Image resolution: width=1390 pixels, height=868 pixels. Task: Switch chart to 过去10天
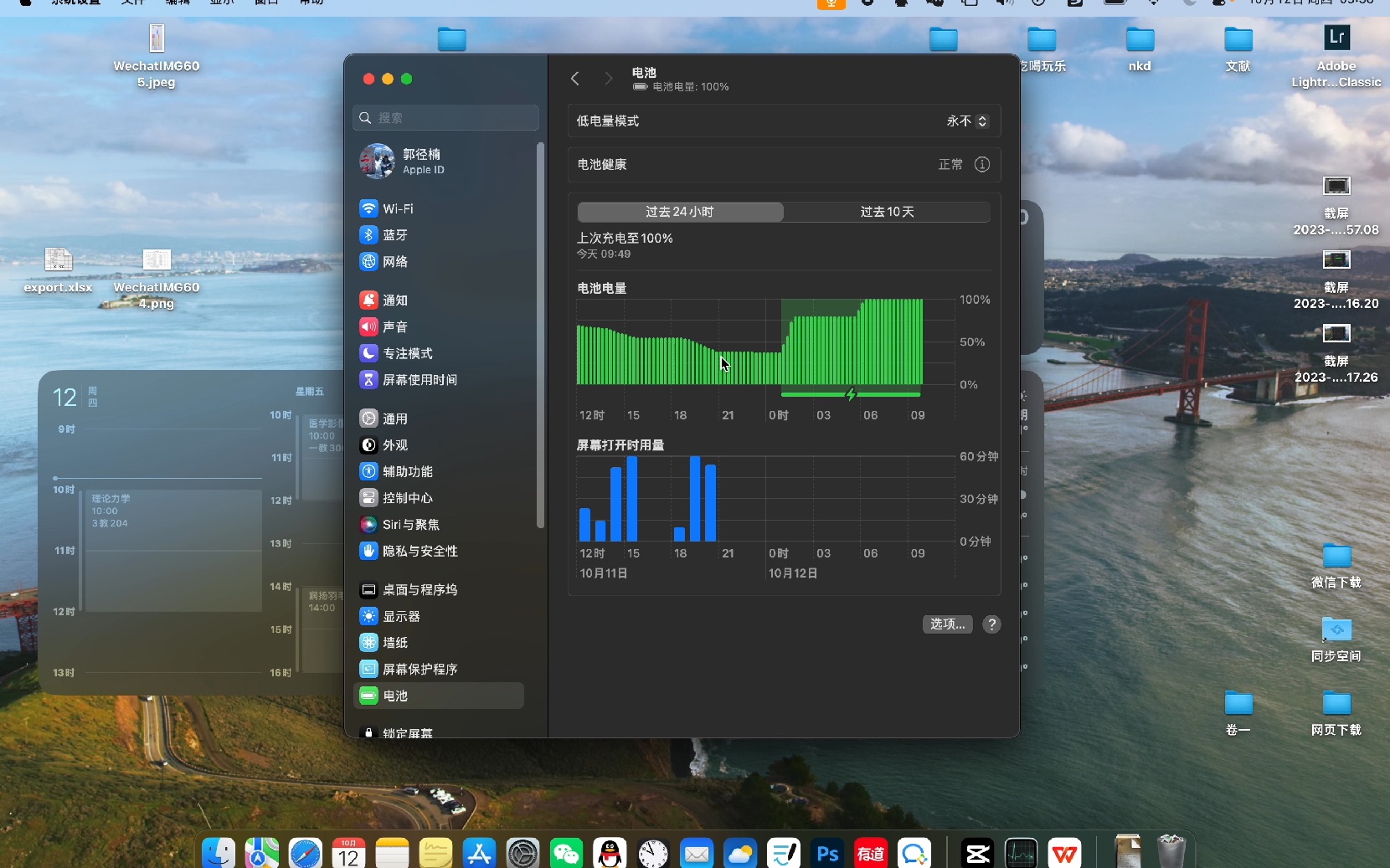pyautogui.click(x=887, y=212)
